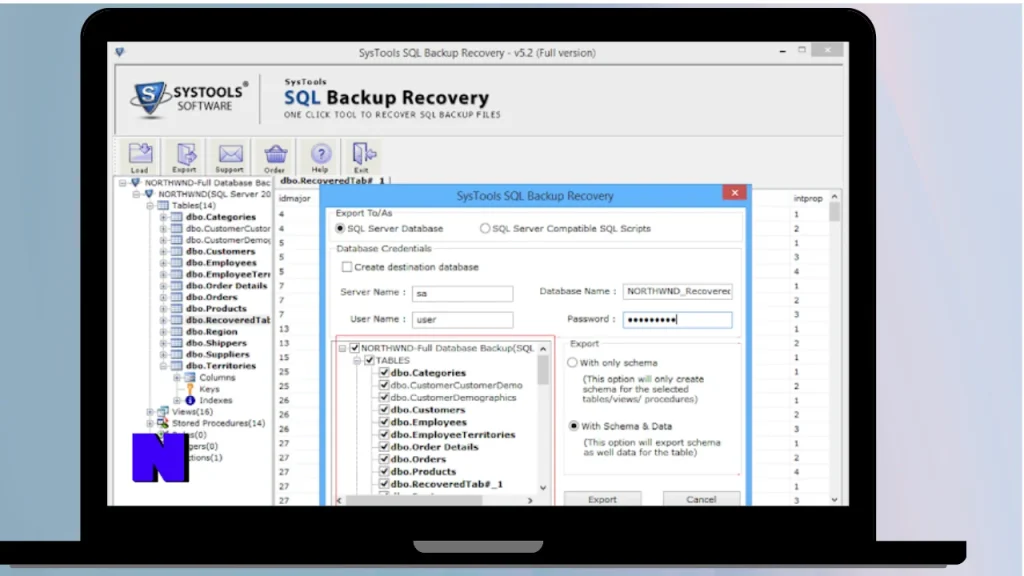Click the Exit toolbar icon

tap(363, 157)
